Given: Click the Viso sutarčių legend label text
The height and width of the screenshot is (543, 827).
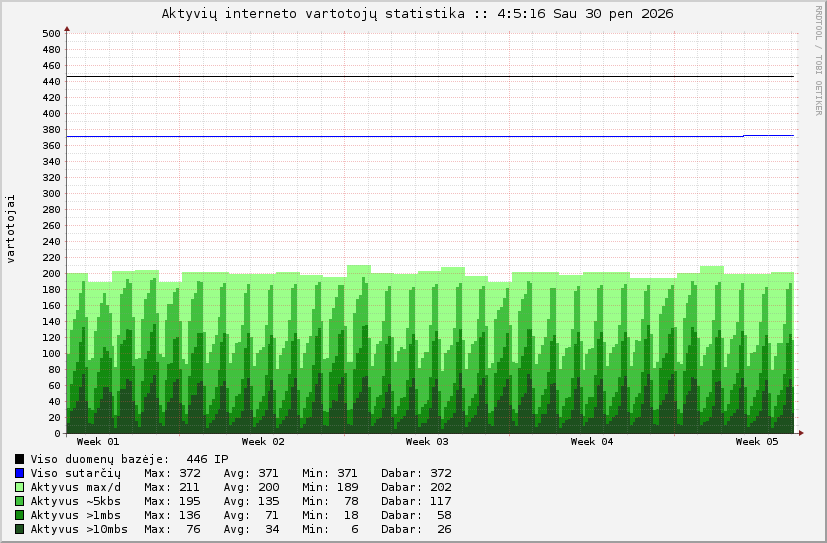Looking at the screenshot, I should (x=75, y=473).
